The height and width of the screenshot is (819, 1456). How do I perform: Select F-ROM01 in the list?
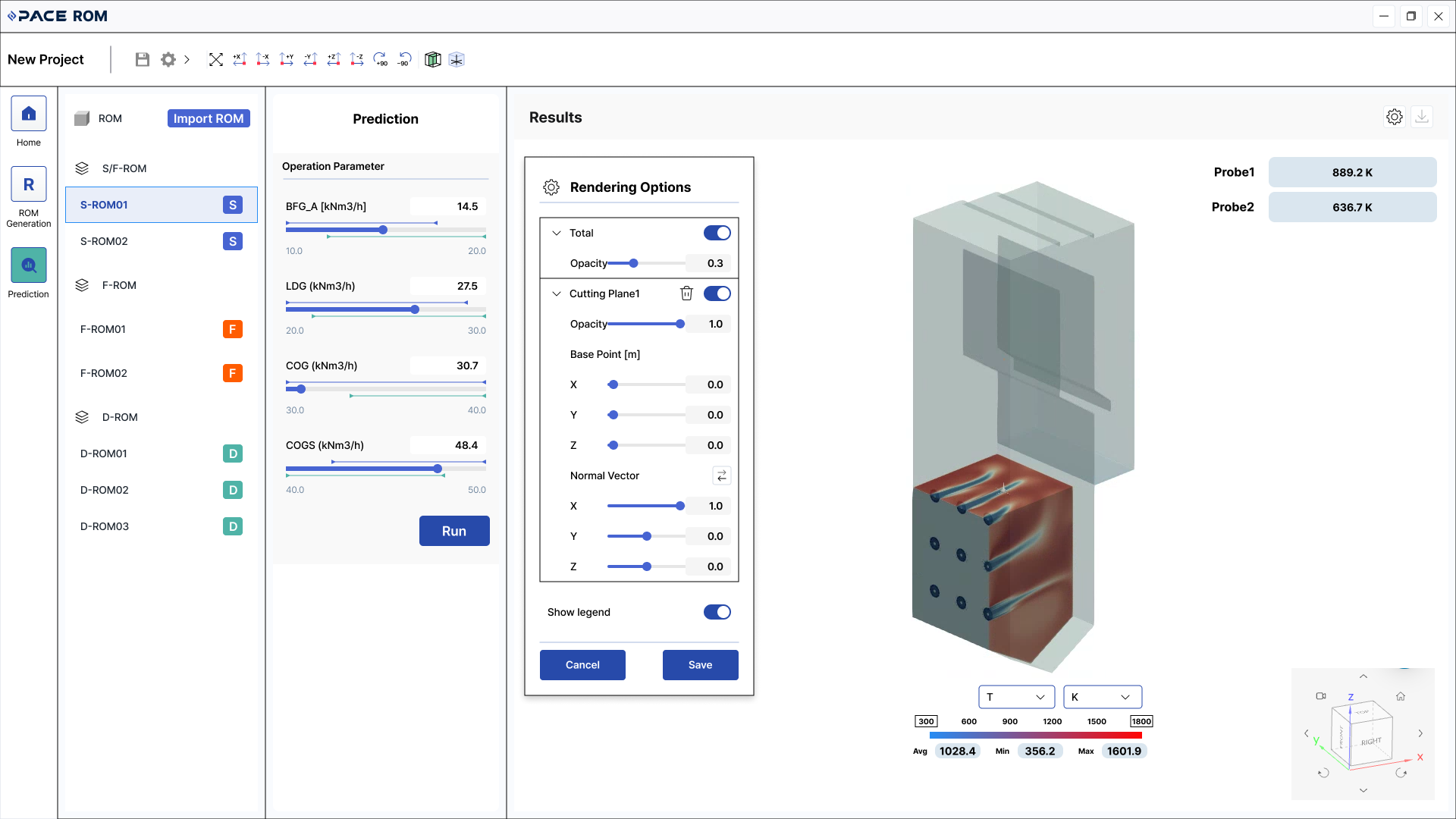(162, 329)
